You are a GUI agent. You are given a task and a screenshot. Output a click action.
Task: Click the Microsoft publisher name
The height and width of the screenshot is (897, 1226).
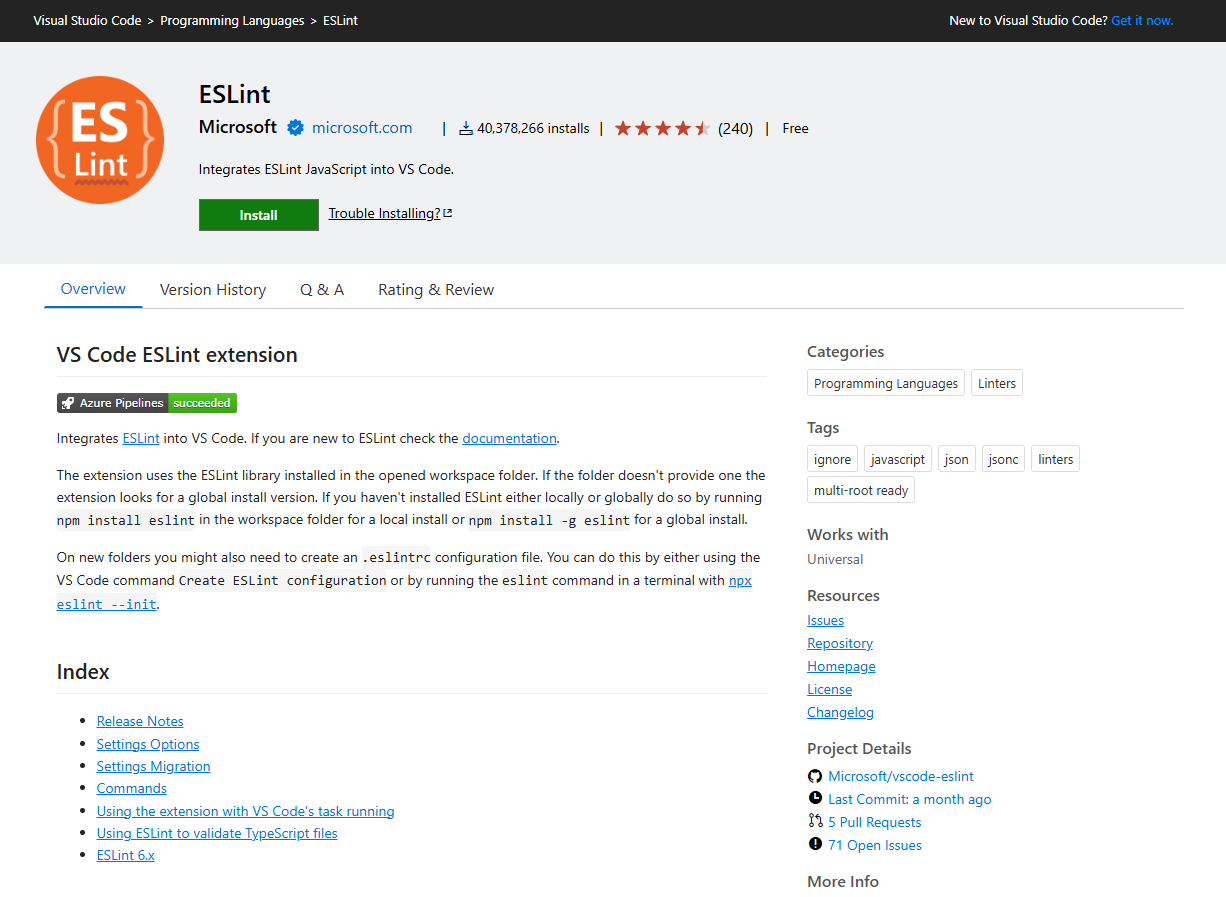tap(238, 127)
